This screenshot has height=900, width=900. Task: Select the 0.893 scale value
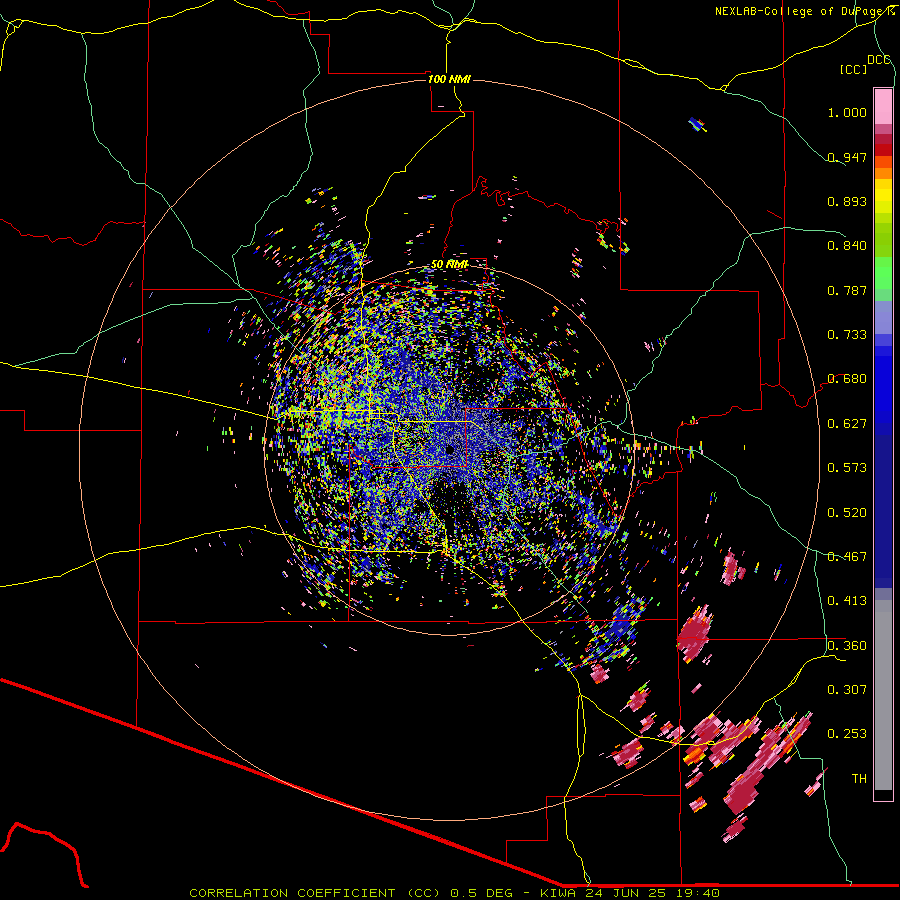pyautogui.click(x=847, y=201)
